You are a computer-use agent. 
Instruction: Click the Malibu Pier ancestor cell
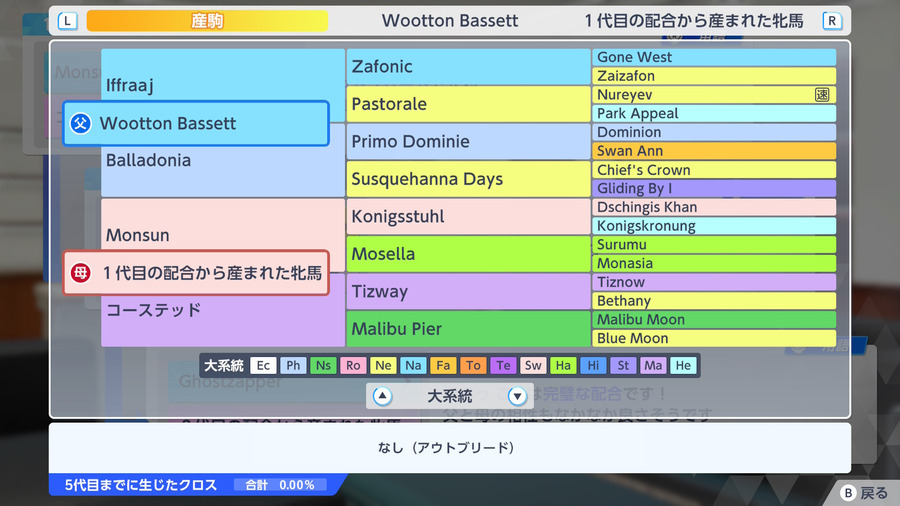click(468, 329)
